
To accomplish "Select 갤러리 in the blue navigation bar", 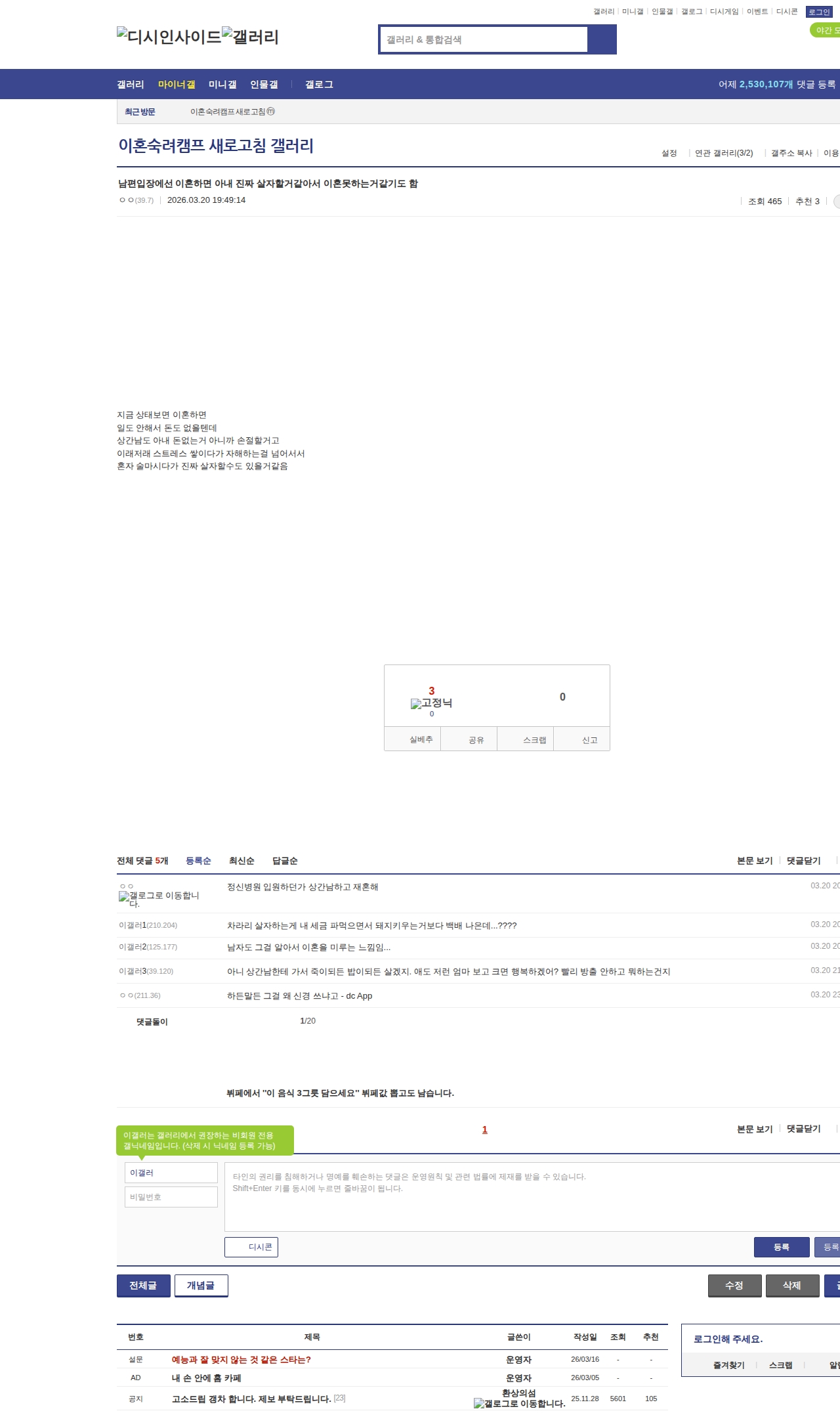I will click(131, 84).
